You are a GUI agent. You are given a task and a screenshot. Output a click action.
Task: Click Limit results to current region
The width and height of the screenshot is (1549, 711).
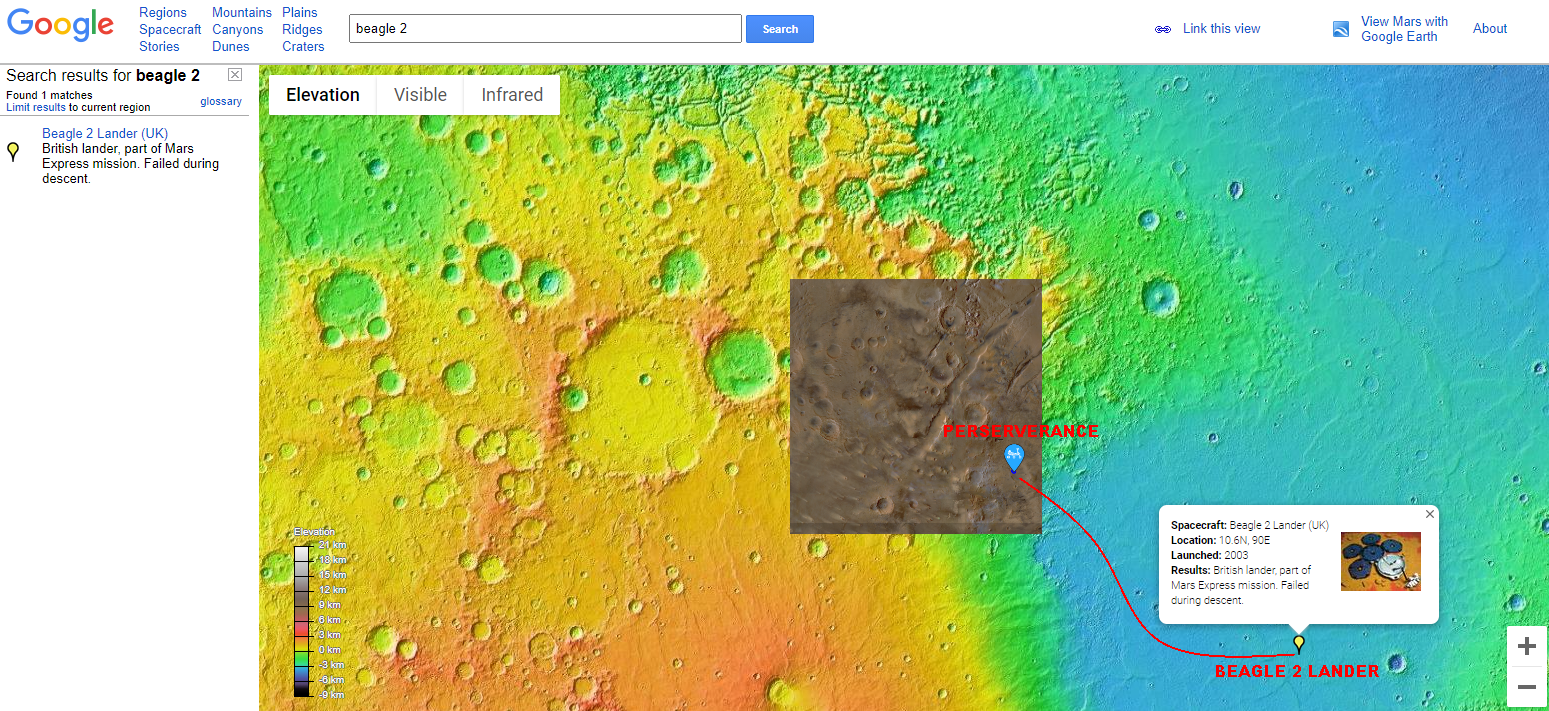tap(78, 107)
